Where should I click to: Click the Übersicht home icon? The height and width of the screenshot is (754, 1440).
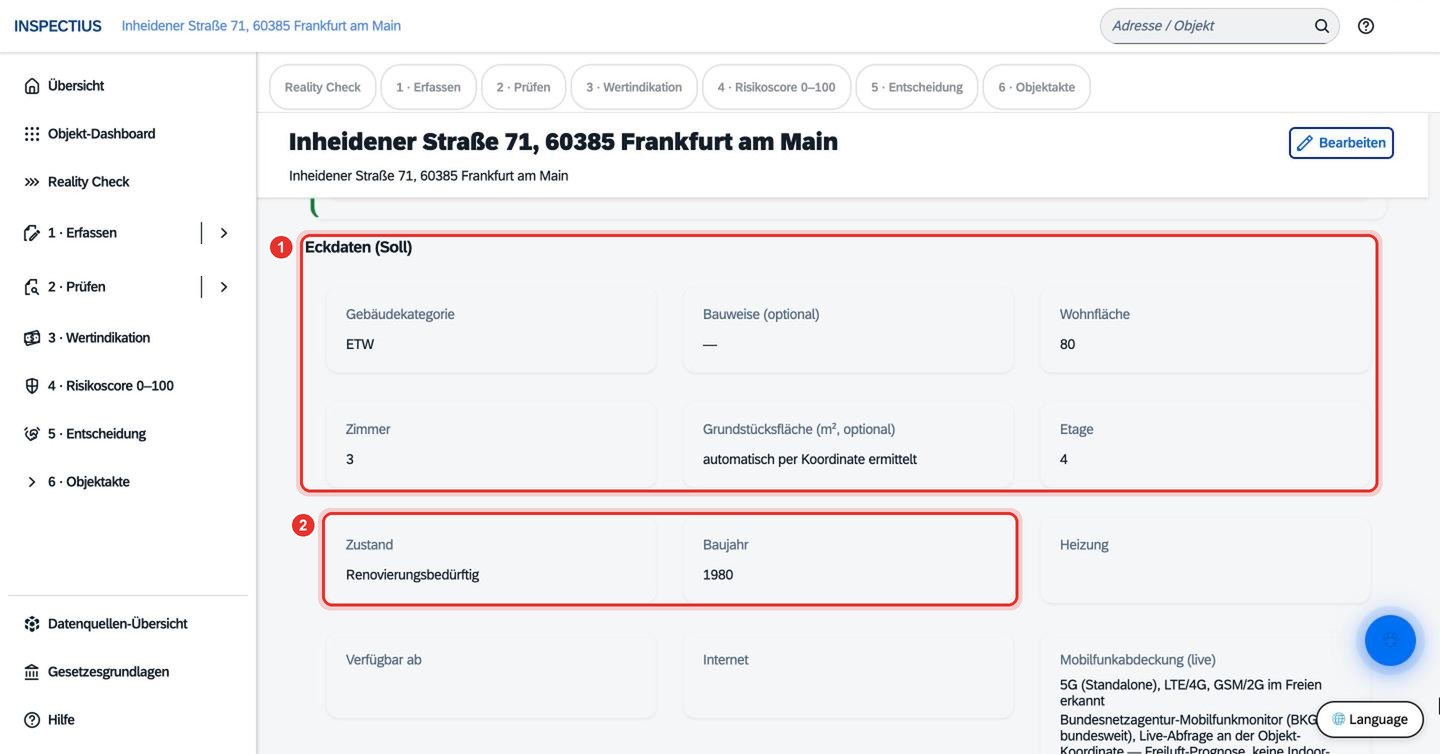(32, 86)
